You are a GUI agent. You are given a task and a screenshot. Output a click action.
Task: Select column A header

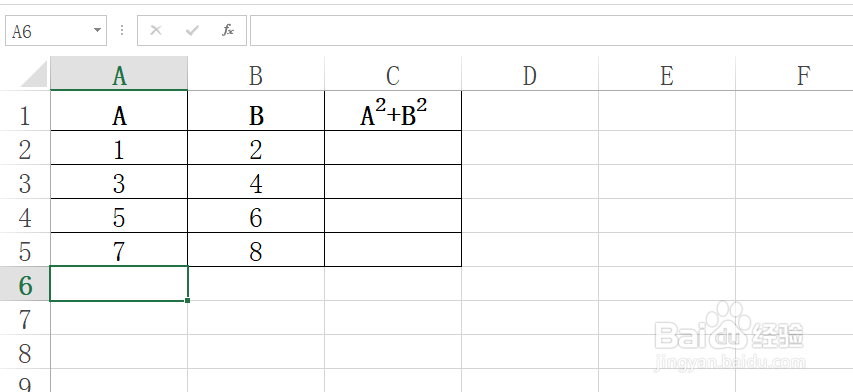click(x=119, y=75)
